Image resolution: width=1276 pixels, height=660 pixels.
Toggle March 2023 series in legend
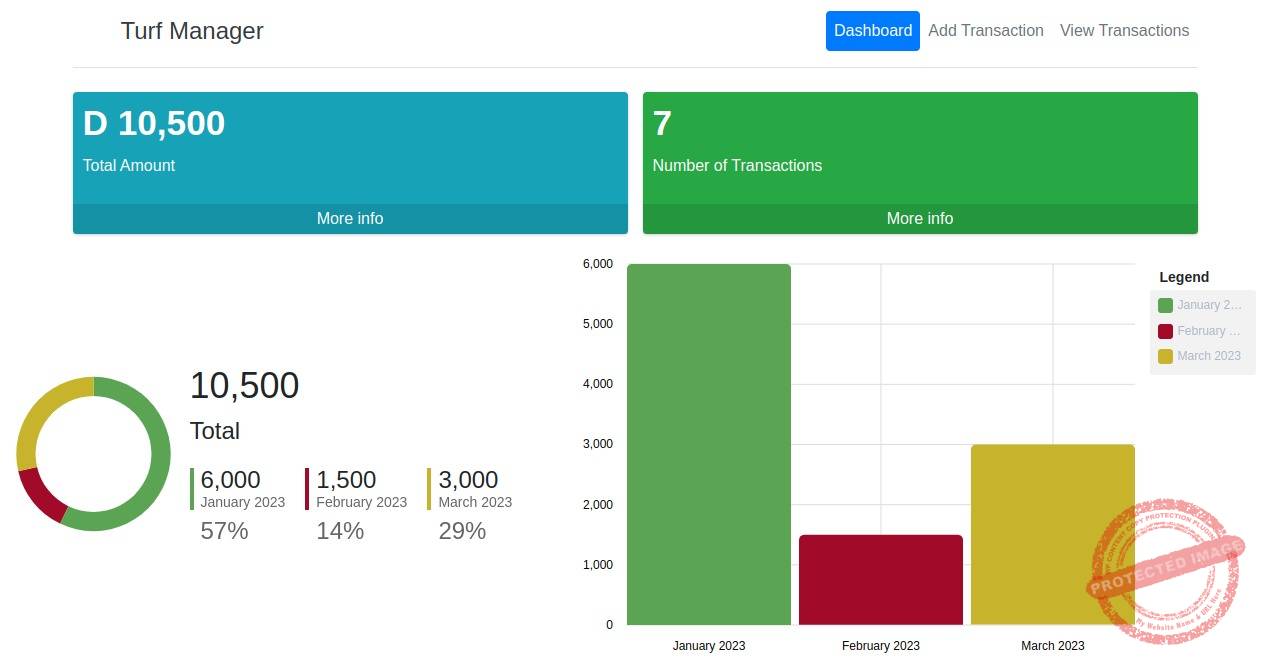coord(1208,356)
